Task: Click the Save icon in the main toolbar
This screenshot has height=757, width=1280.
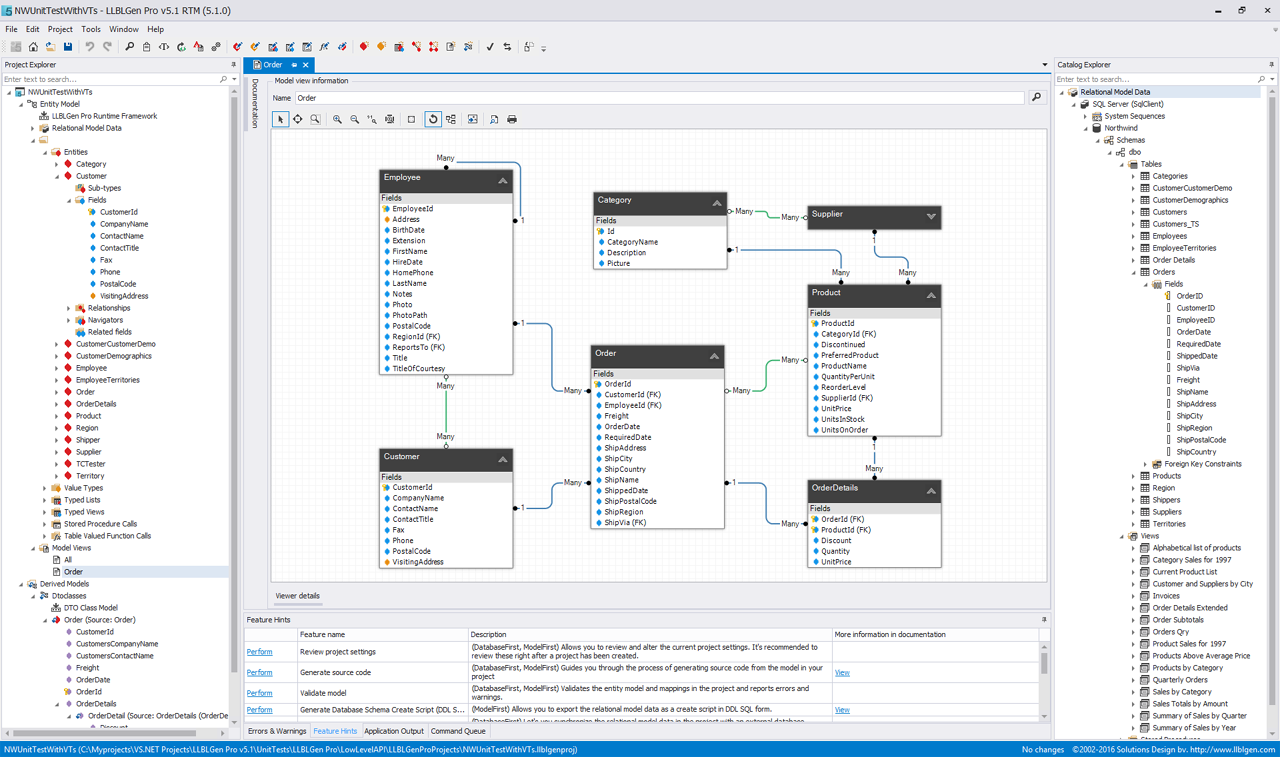Action: 68,46
